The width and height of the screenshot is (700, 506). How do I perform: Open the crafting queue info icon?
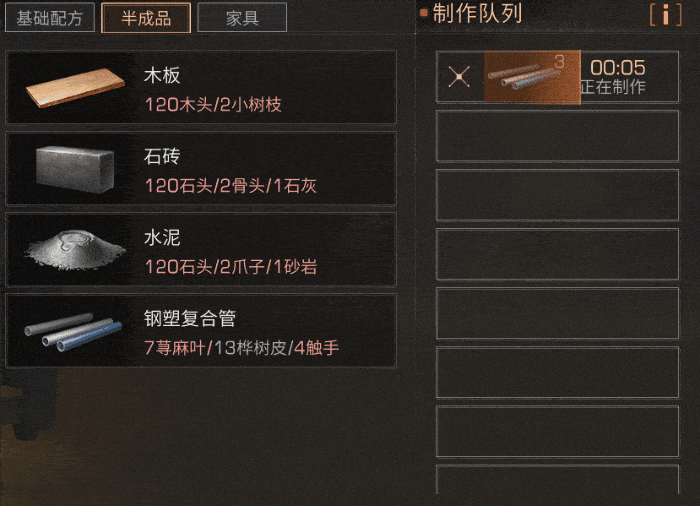pos(666,15)
